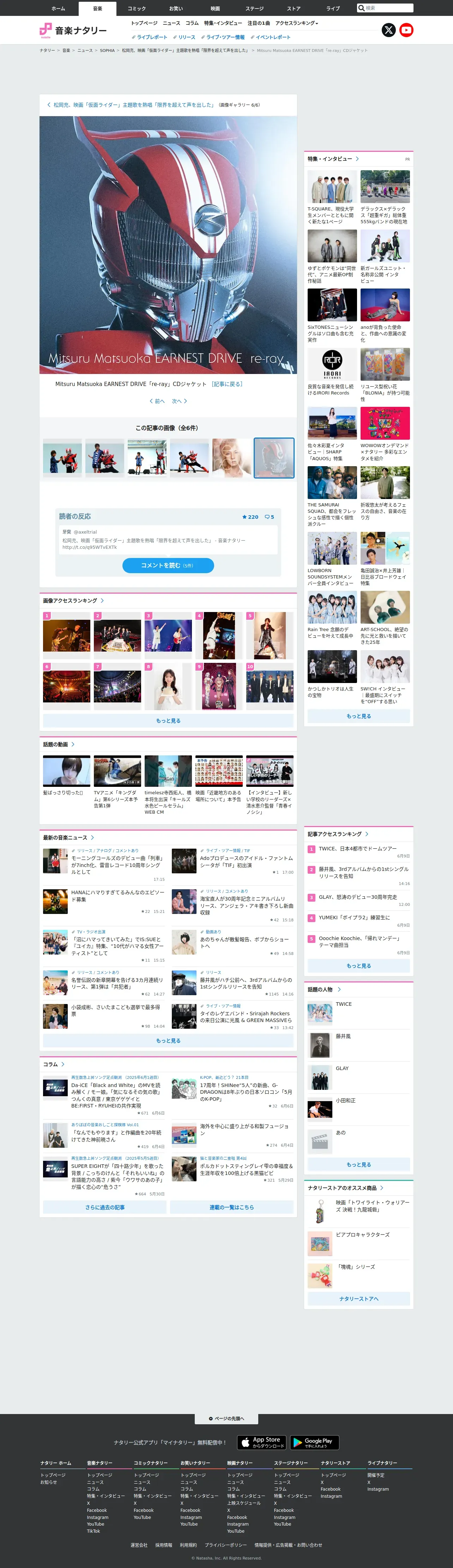Screen dimensions: 453x1568
Task: Switch to the ストア tab
Action: (x=294, y=8)
